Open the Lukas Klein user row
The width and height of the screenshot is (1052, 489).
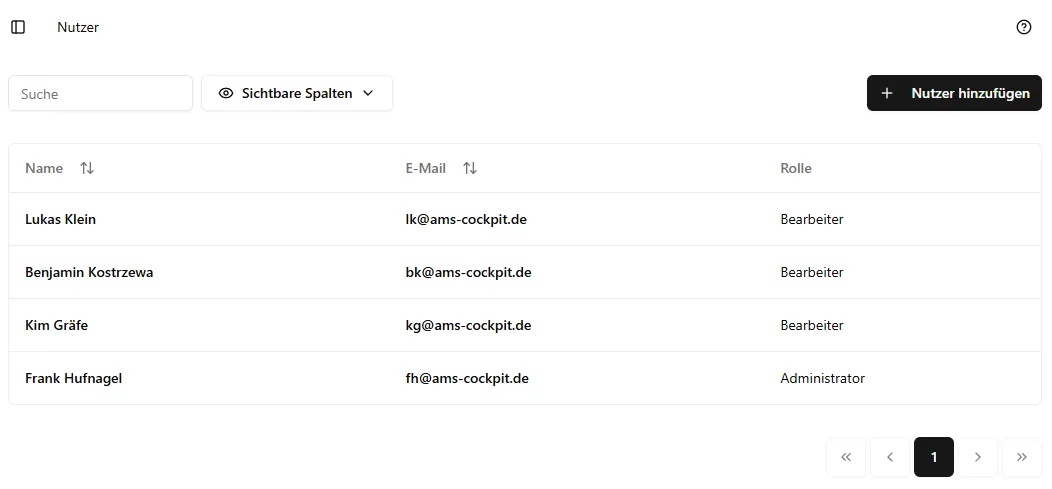tap(61, 219)
